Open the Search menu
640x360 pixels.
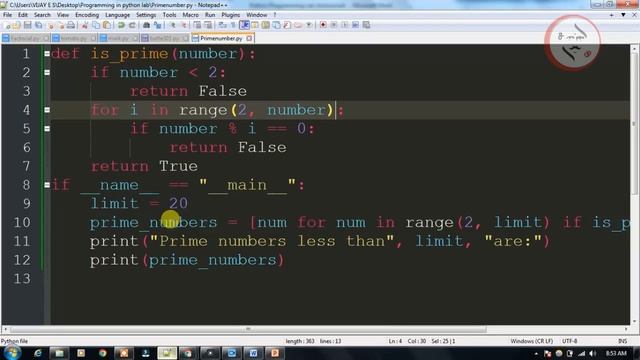42,15
